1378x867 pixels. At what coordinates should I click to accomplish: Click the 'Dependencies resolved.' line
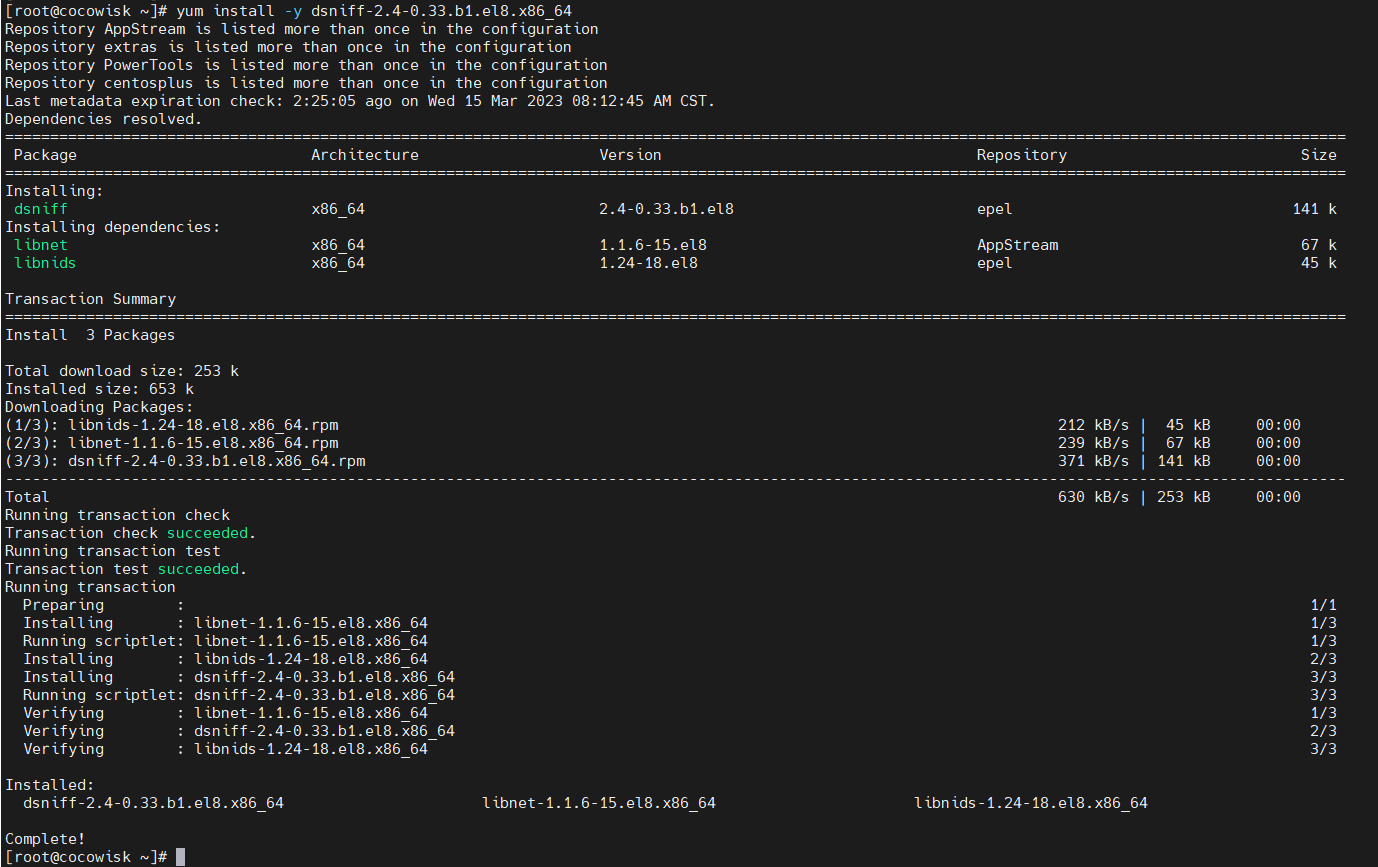click(x=104, y=119)
